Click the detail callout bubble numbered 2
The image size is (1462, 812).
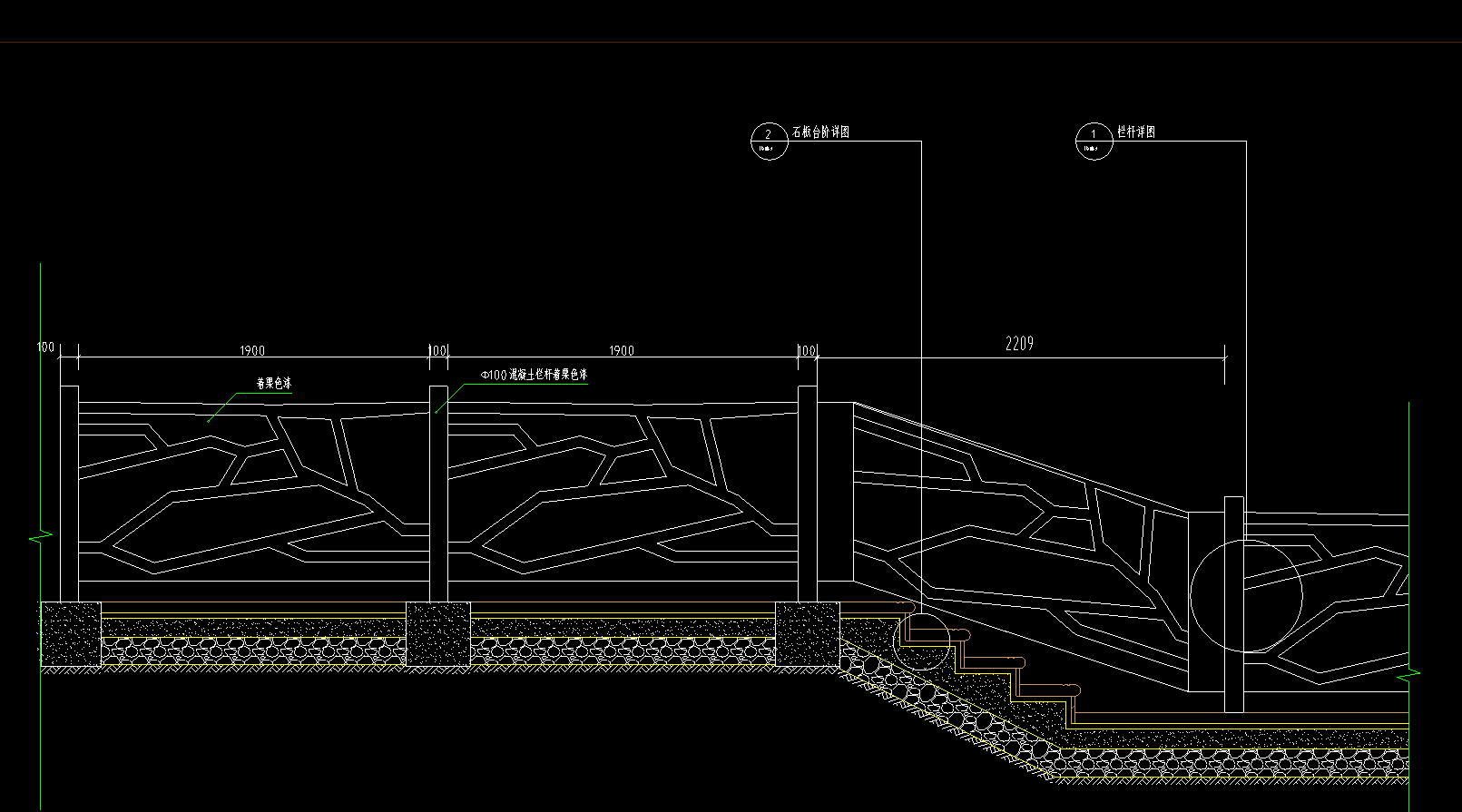coord(769,141)
